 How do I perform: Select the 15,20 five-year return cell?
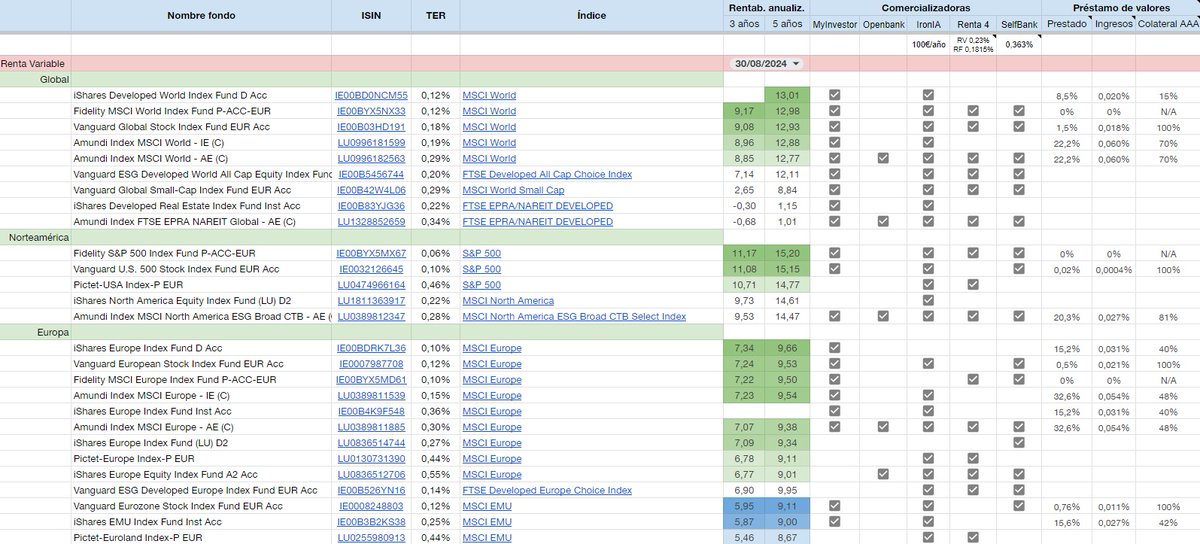pyautogui.click(x=787, y=254)
